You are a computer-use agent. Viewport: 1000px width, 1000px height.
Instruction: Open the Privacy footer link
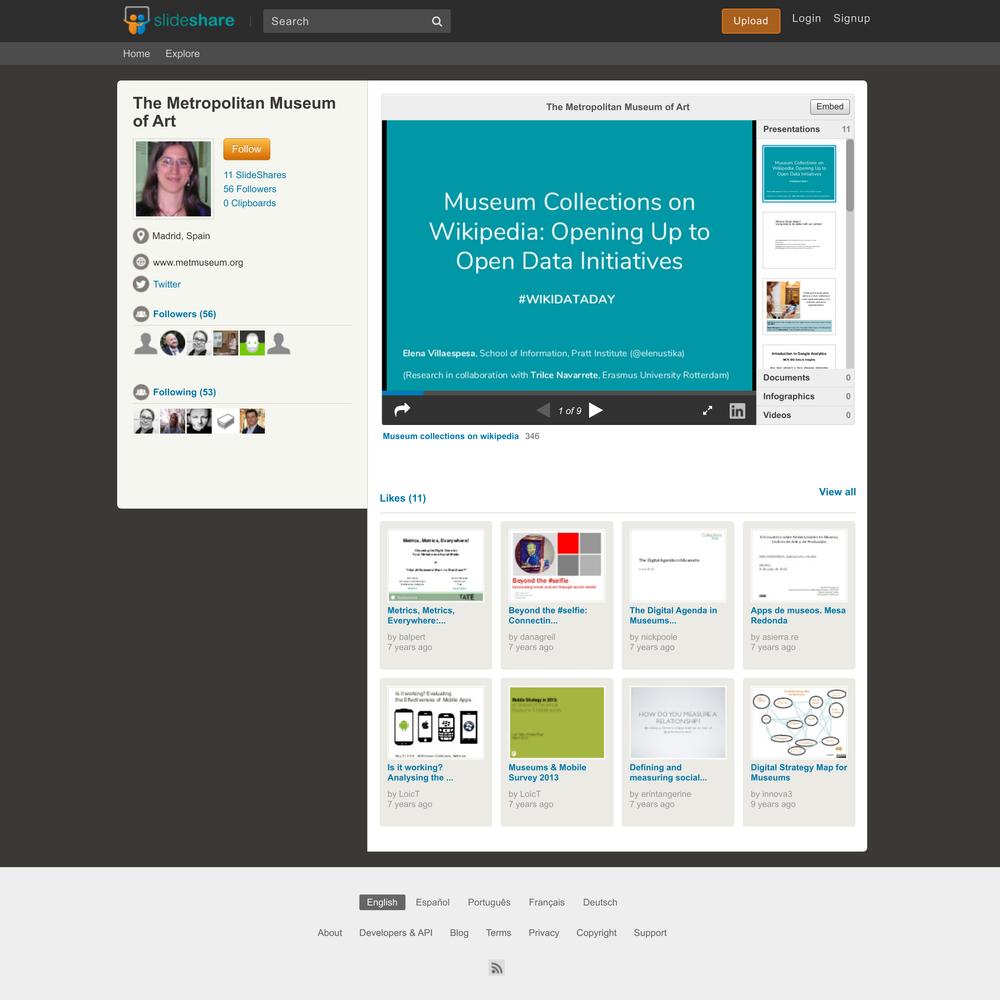(544, 933)
